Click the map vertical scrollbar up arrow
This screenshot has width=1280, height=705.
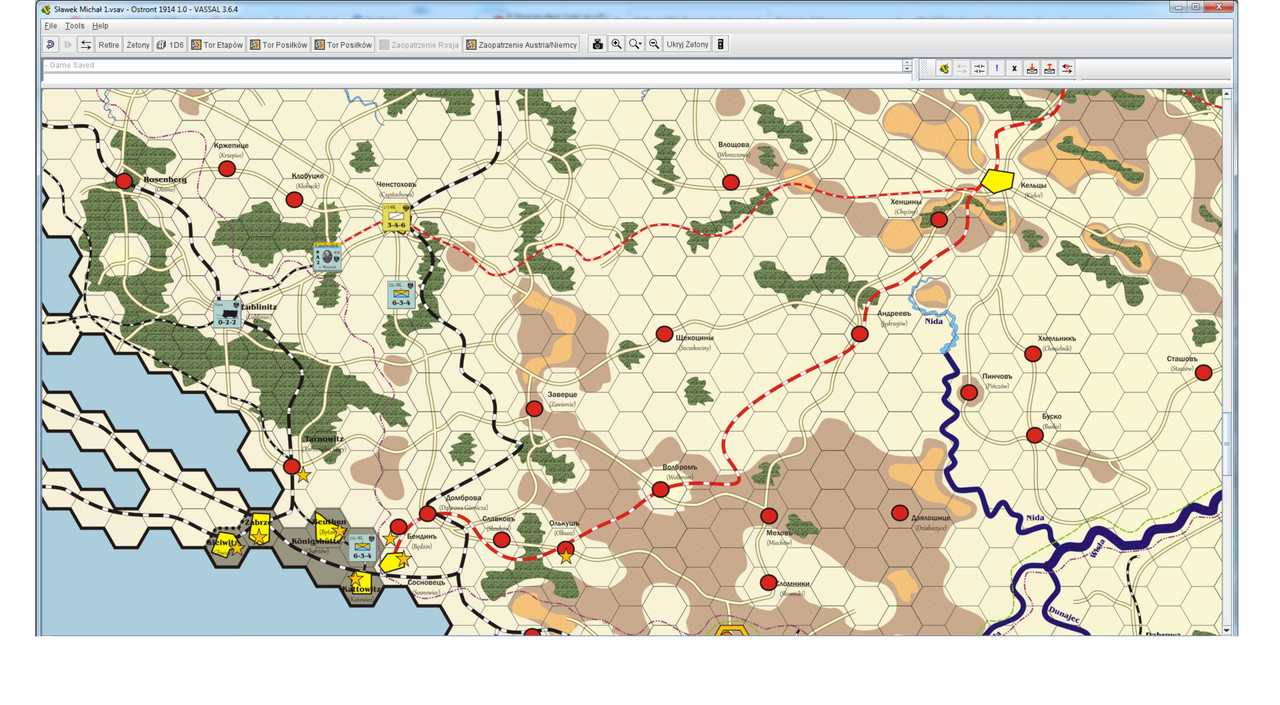(x=1228, y=93)
